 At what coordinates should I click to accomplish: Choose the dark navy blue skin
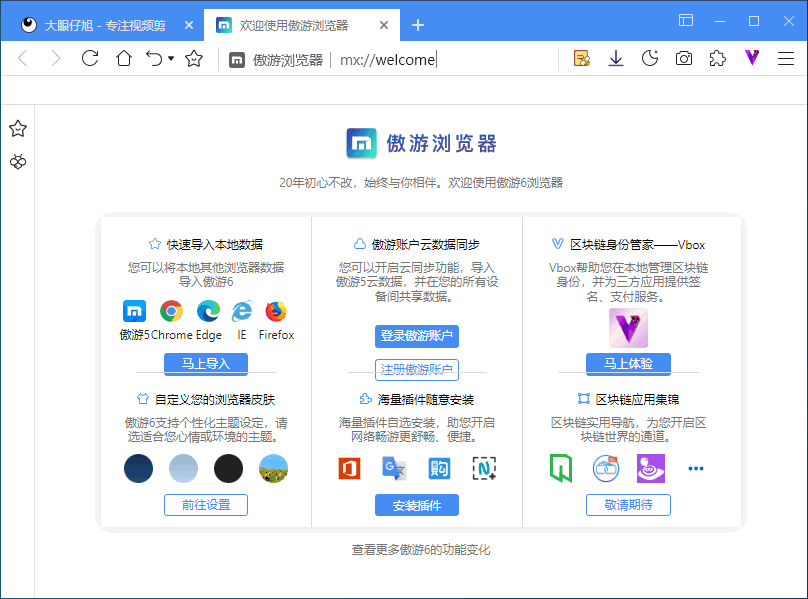139,469
